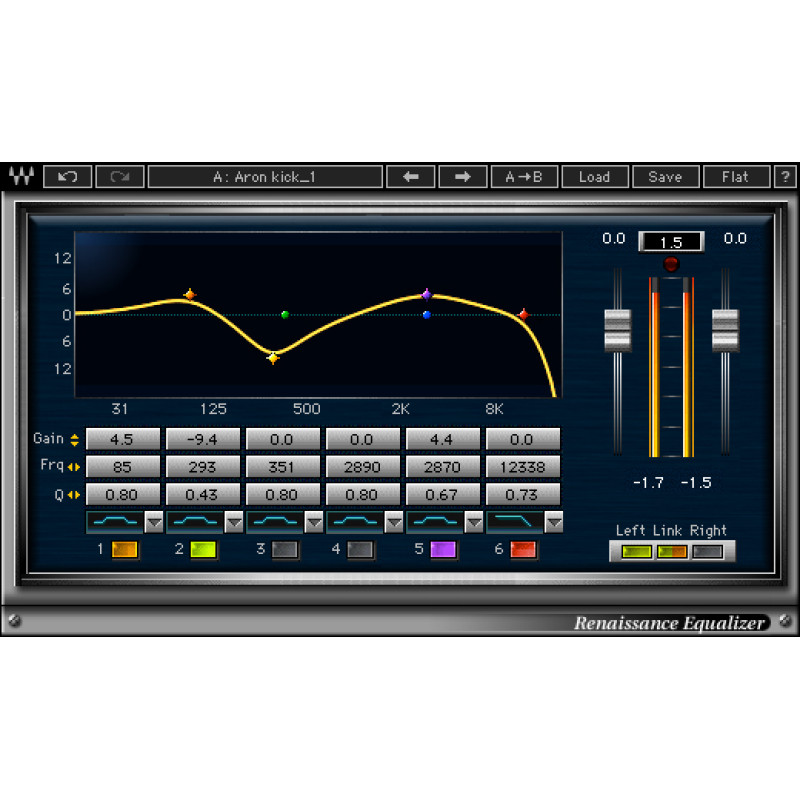Select the green band 3 marker on graph
Viewport: 800px width, 800px height.
[x=285, y=314]
